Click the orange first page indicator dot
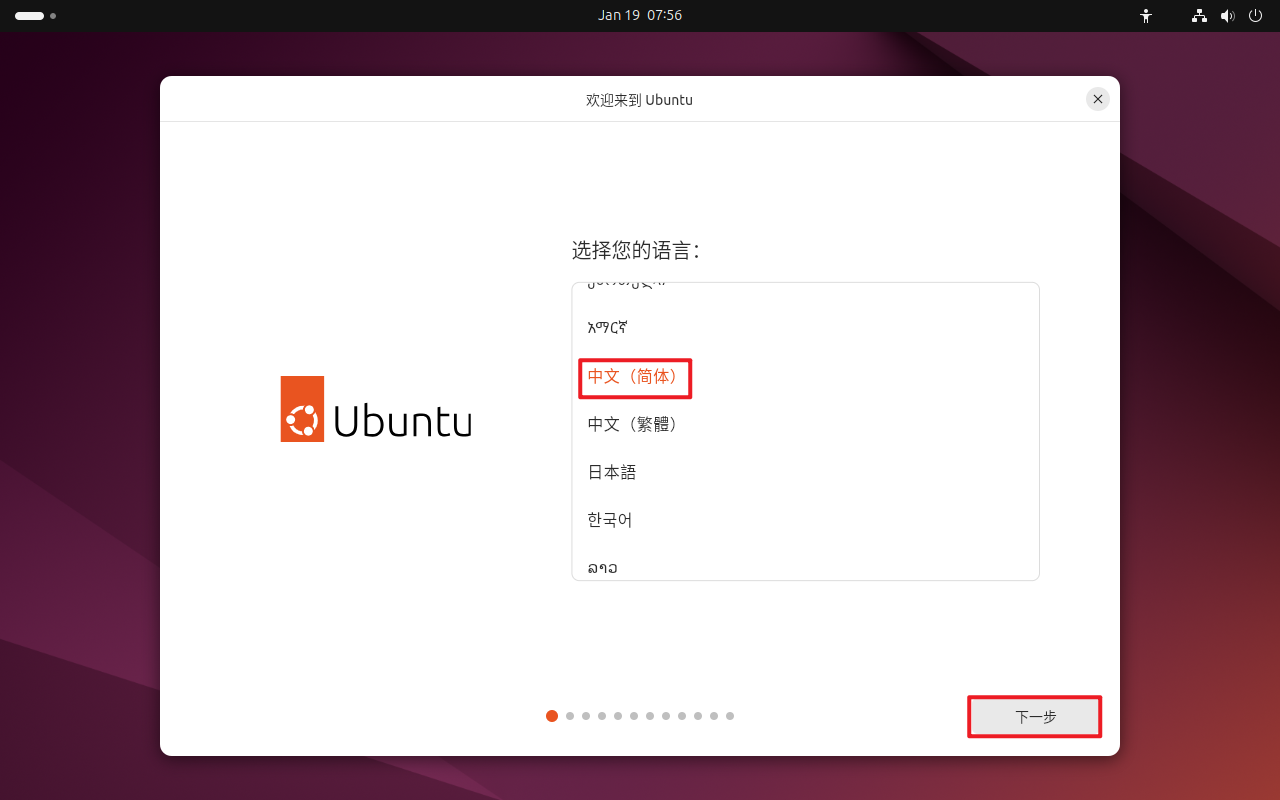This screenshot has height=800, width=1280. [x=552, y=716]
